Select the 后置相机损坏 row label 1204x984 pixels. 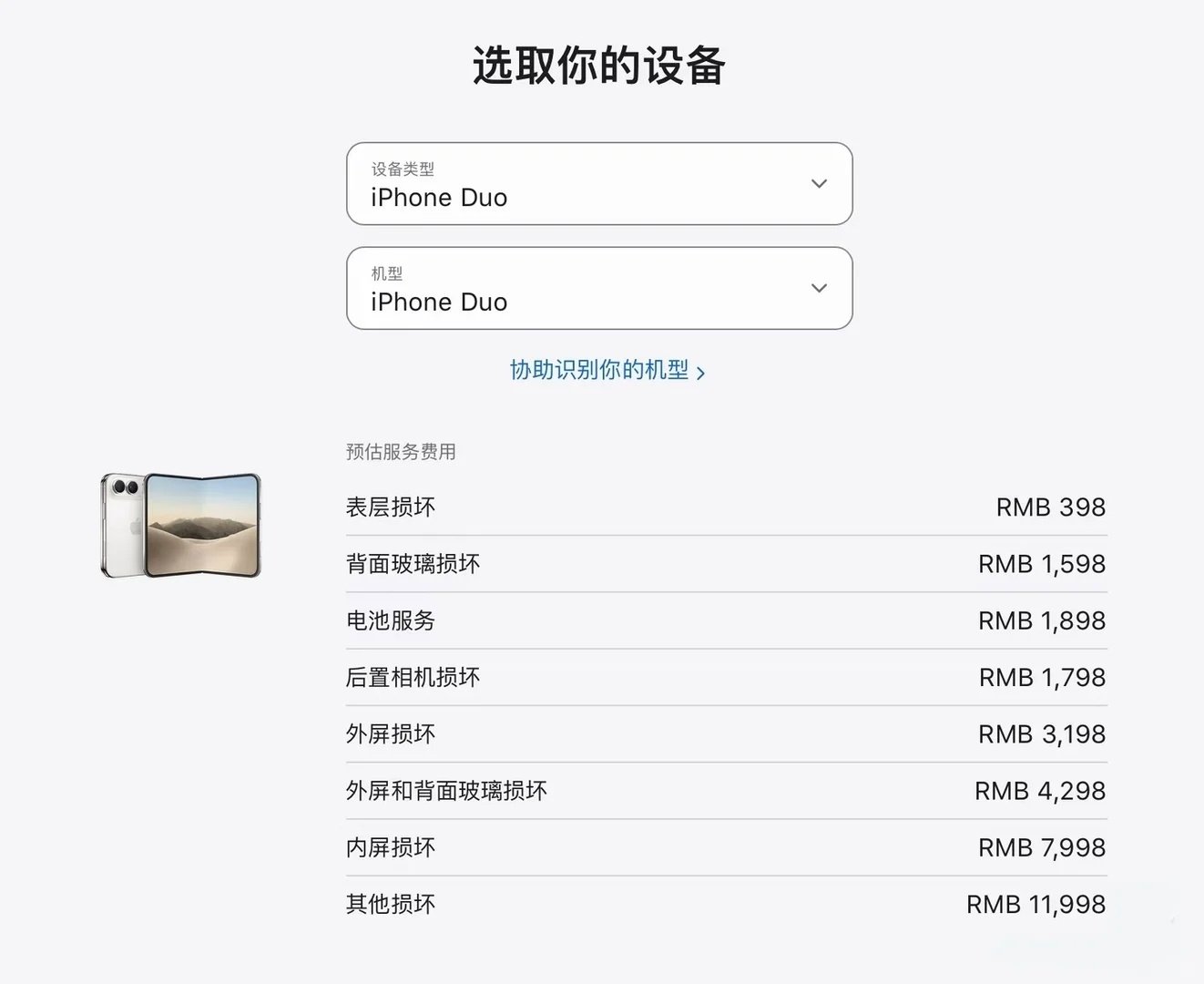coord(413,677)
